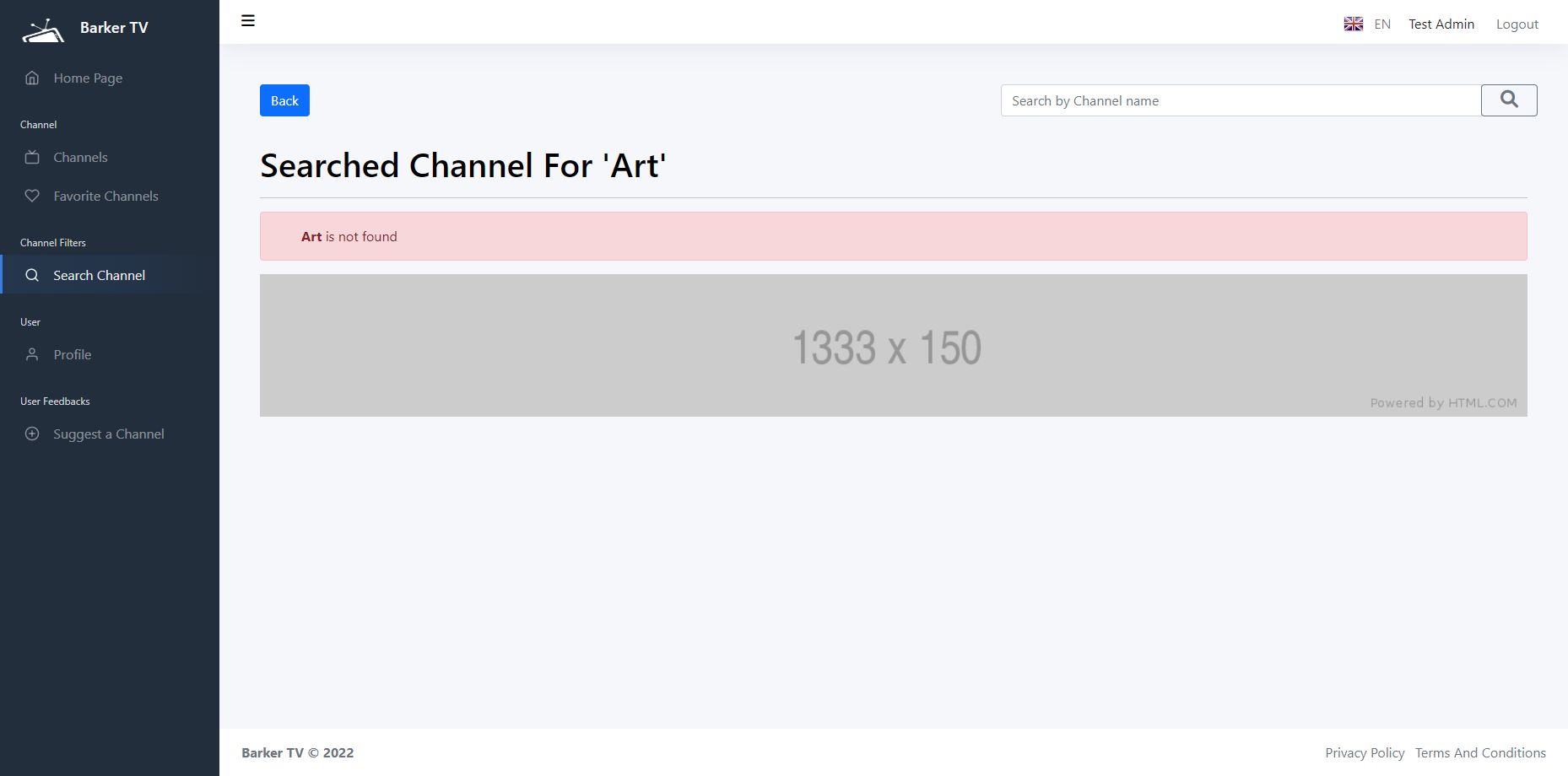This screenshot has height=776, width=1568.
Task: Click the UK flag language icon
Action: 1354,24
